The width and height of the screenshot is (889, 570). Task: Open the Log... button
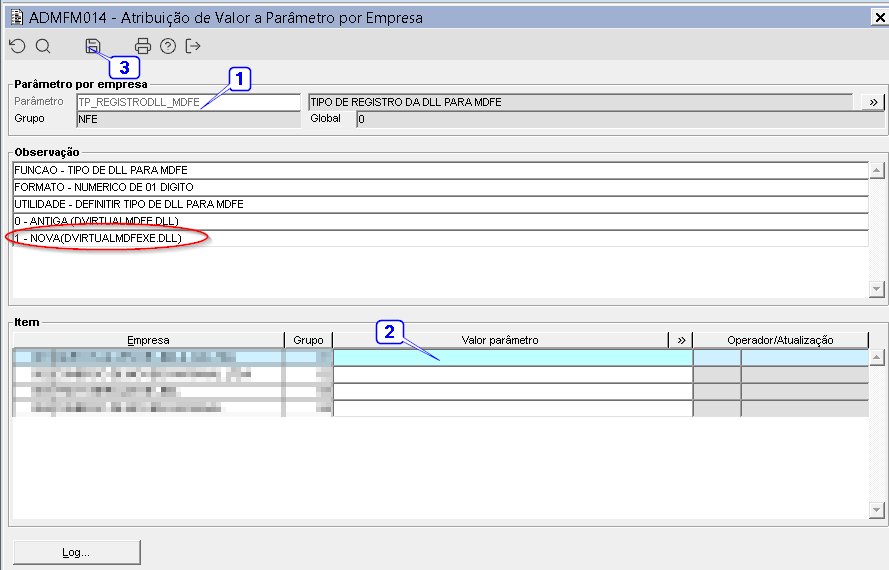pos(77,552)
